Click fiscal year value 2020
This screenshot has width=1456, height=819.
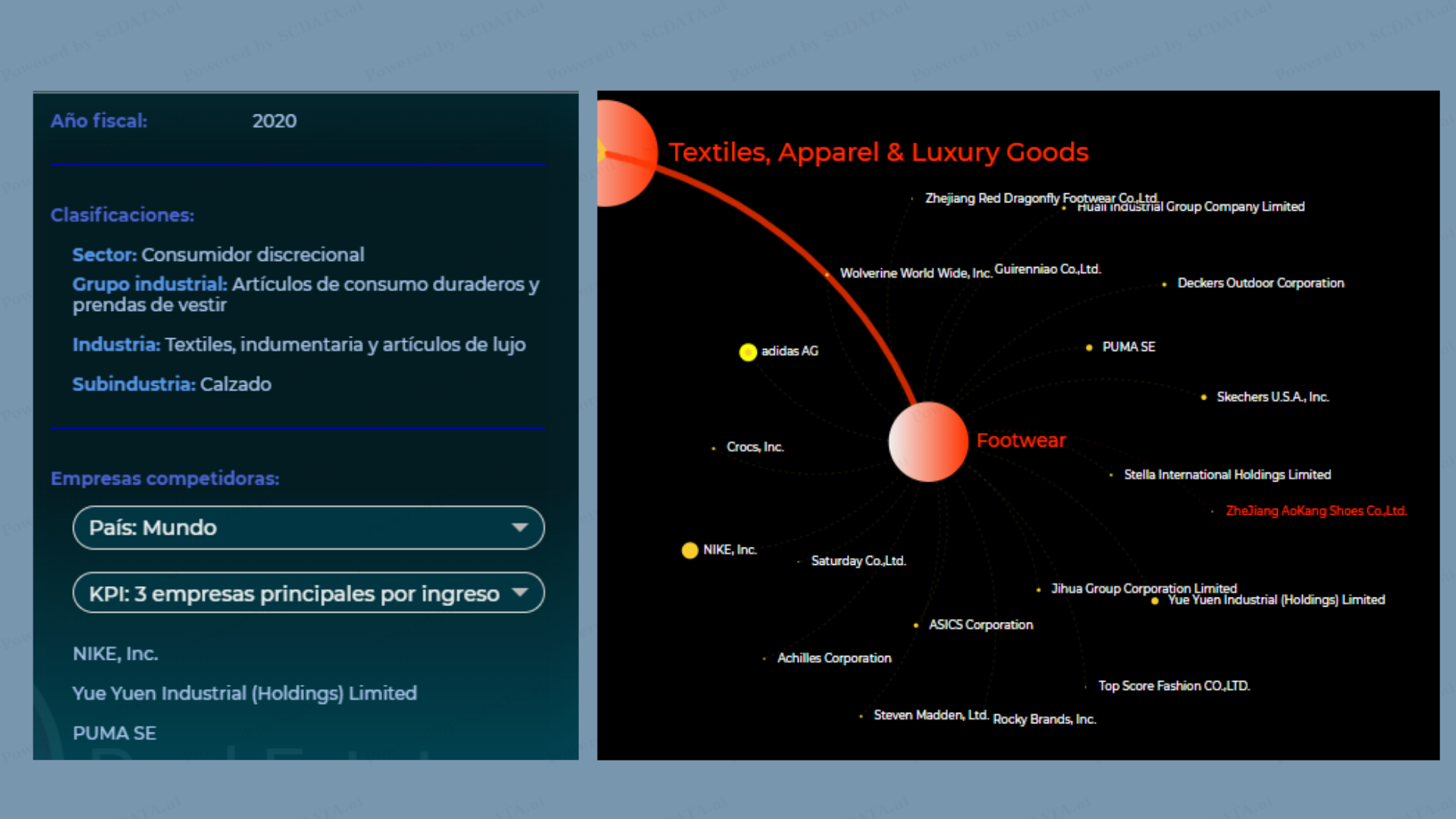click(275, 121)
